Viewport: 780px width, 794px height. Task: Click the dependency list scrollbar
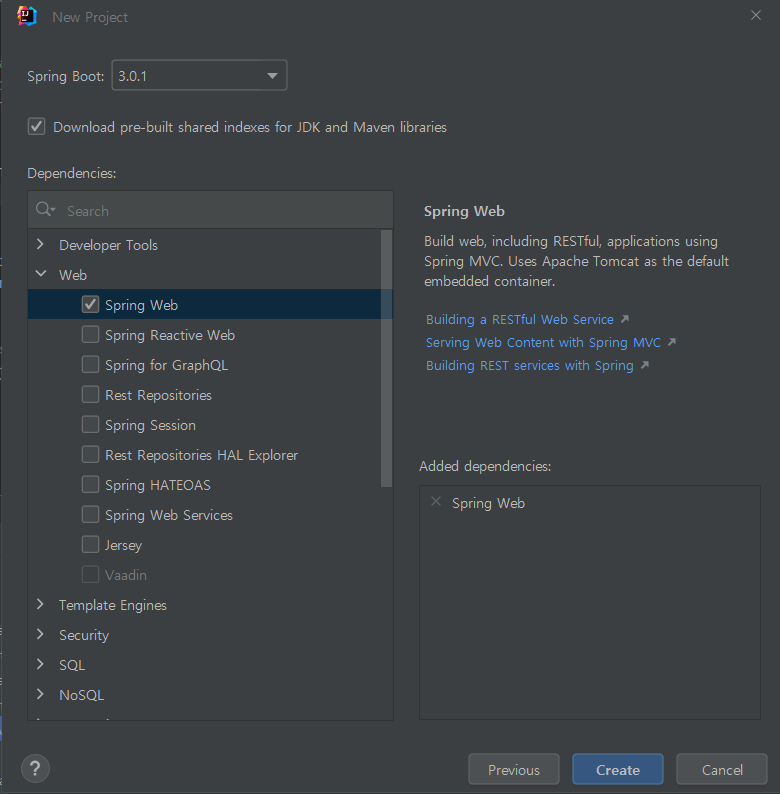point(386,359)
